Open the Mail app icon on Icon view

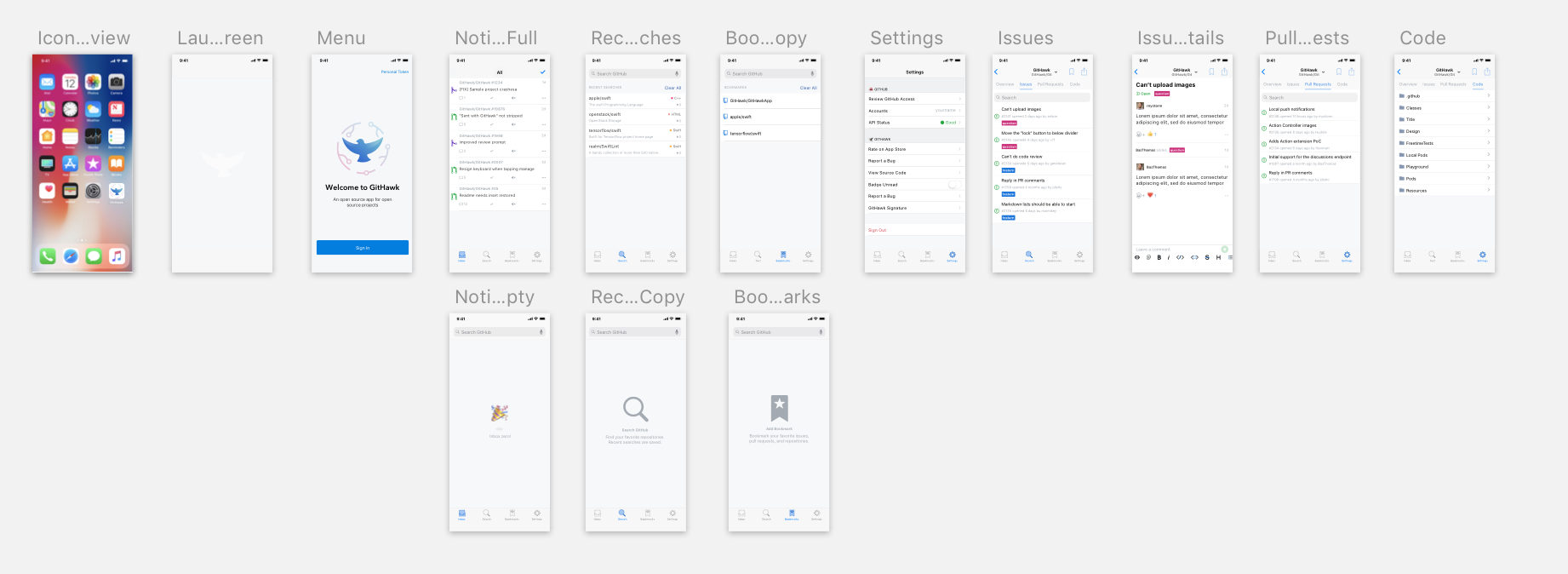coord(47,82)
